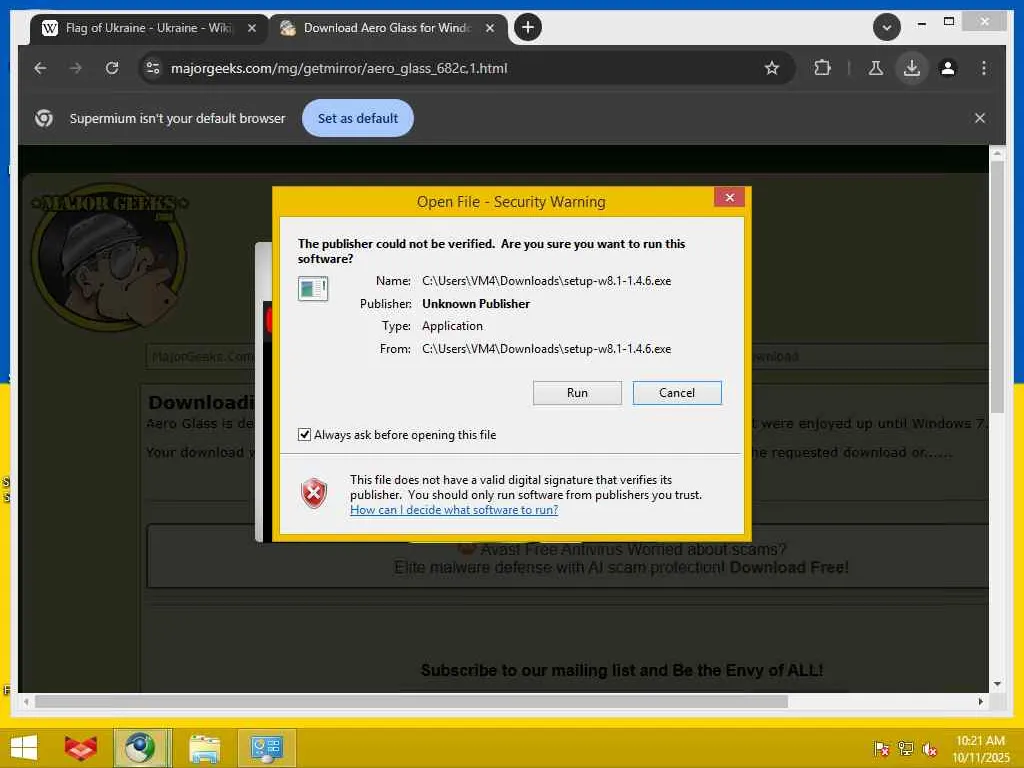Click the majorgeeks.com address bar URL

click(339, 68)
